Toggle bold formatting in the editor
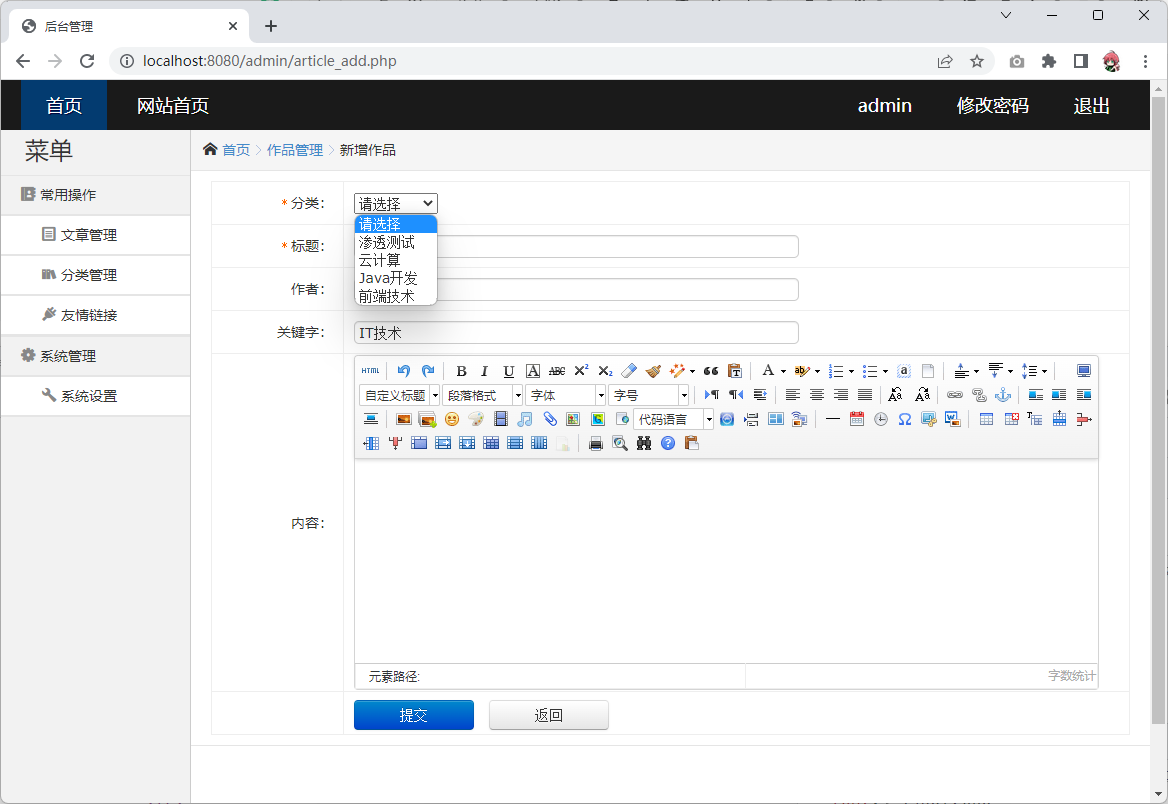1168x804 pixels. pyautogui.click(x=461, y=371)
